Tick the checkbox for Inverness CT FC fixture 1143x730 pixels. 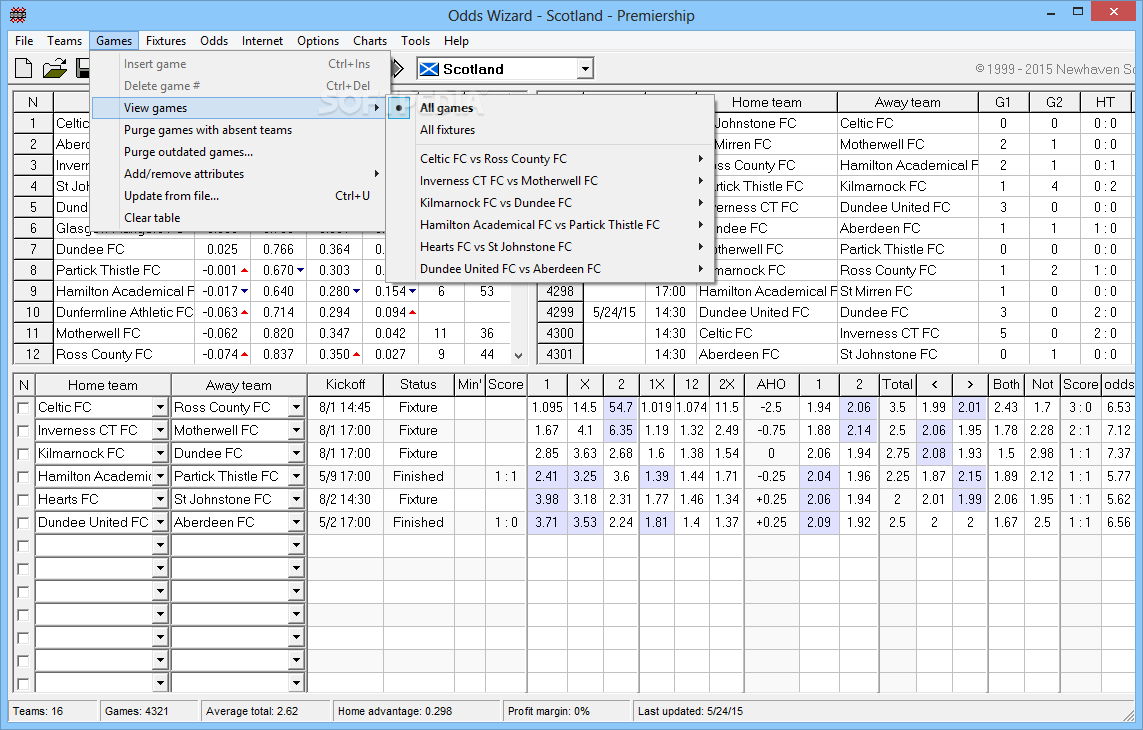coord(23,431)
